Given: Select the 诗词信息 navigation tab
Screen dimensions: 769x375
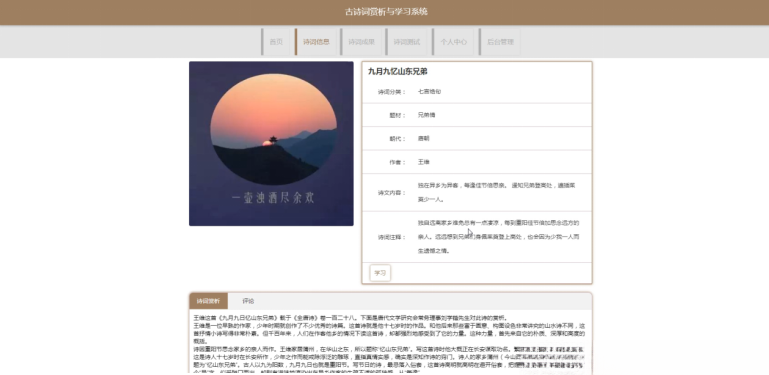Looking at the screenshot, I should pos(316,42).
